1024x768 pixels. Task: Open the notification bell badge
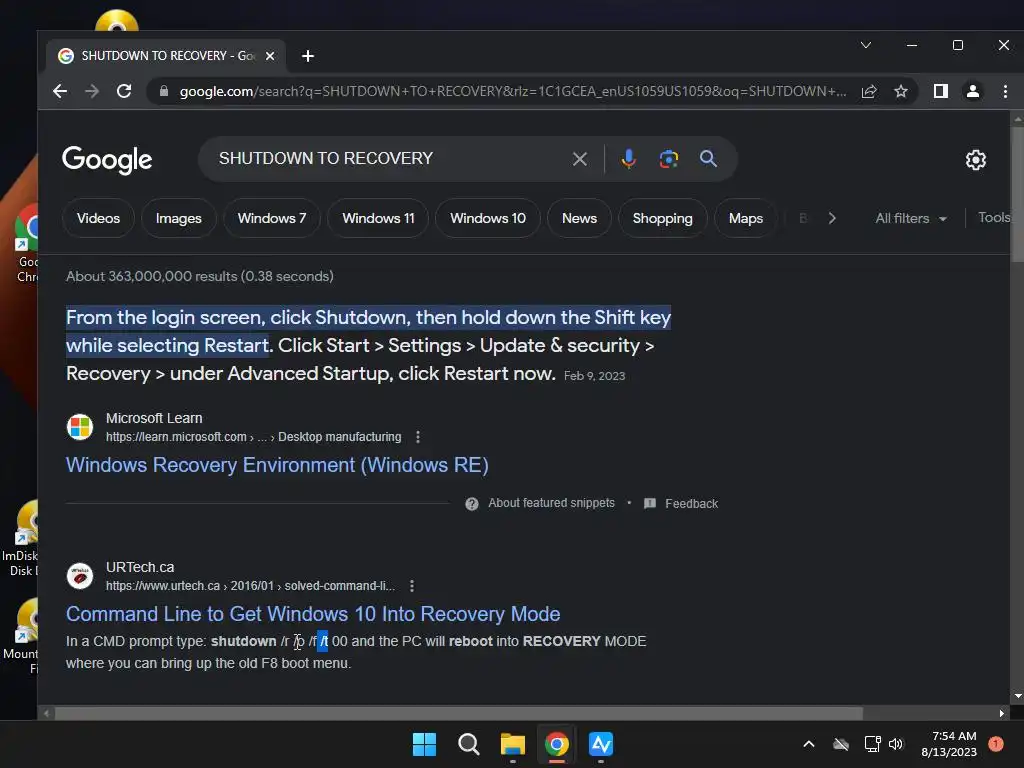click(x=995, y=744)
